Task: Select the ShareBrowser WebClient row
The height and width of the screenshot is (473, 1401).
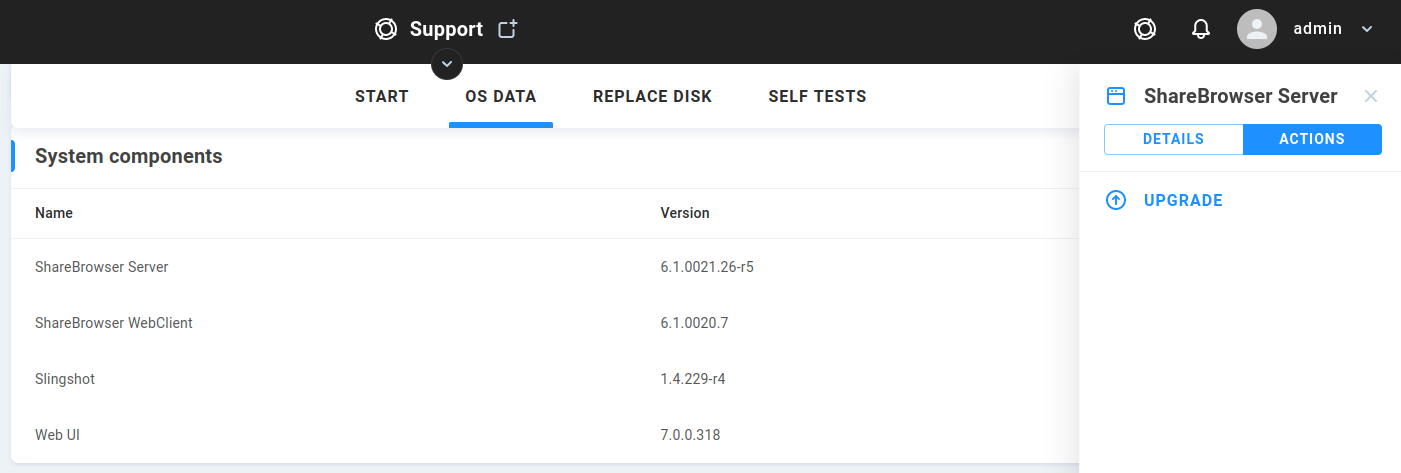Action: point(545,323)
